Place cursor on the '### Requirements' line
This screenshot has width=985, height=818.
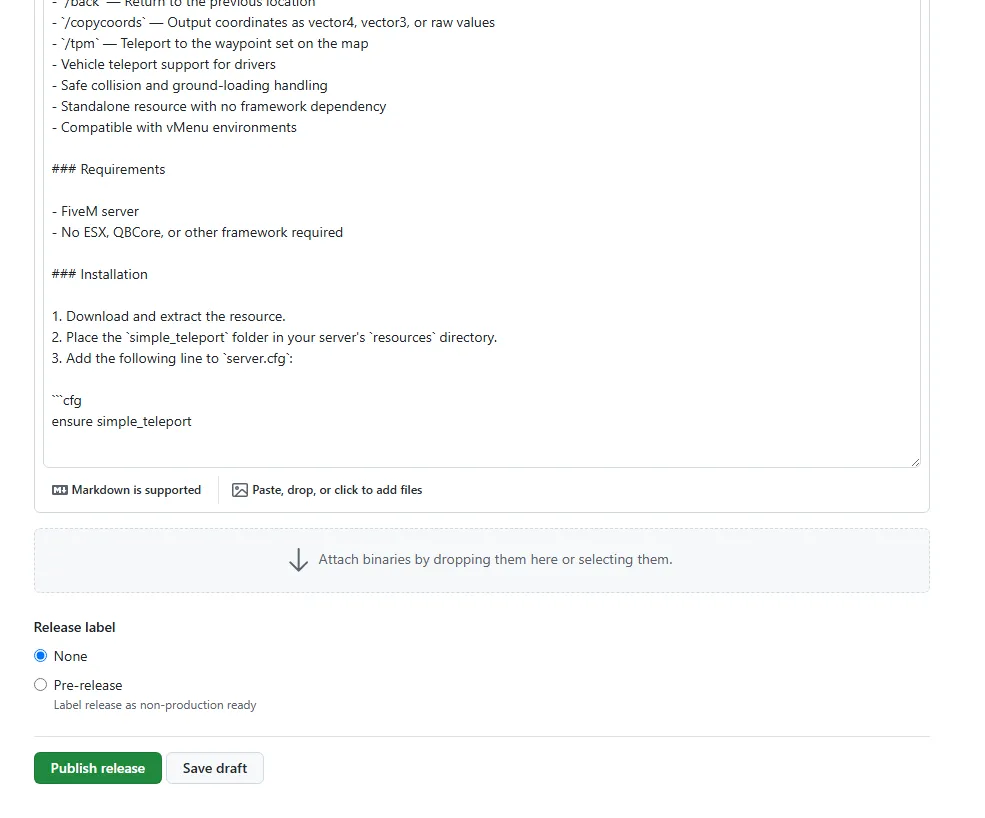click(109, 170)
